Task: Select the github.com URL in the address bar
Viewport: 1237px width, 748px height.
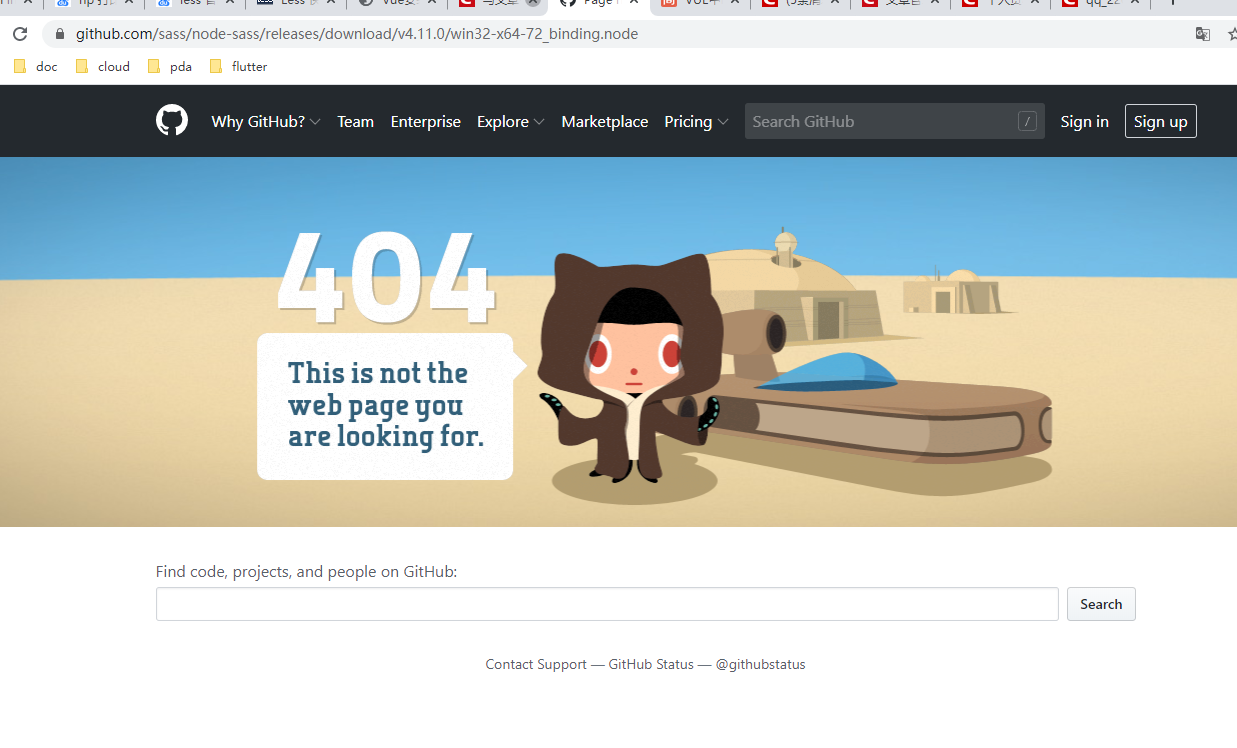Action: (357, 34)
